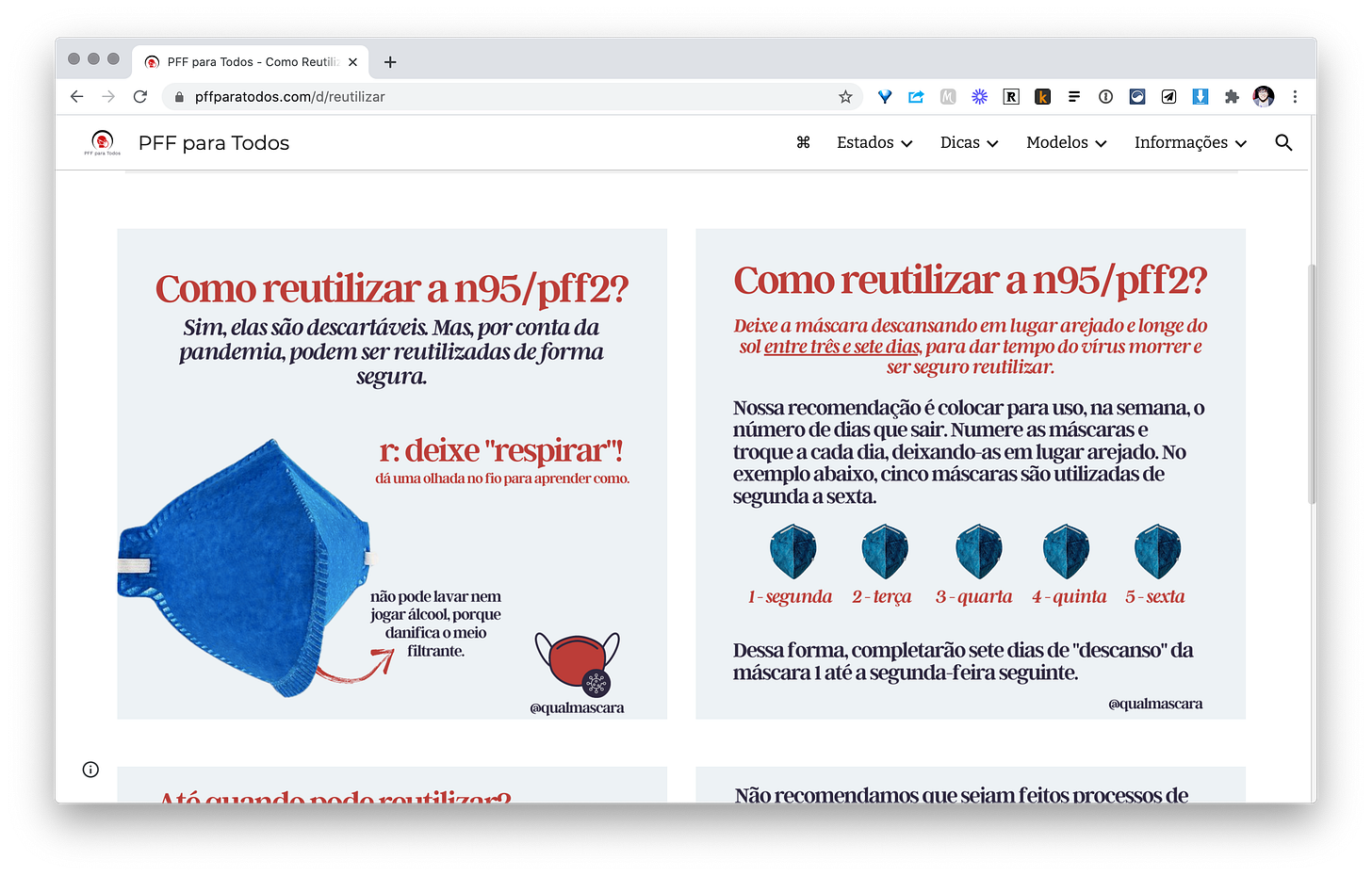This screenshot has width=1372, height=876.
Task: Go forward to the next page
Action: click(108, 97)
